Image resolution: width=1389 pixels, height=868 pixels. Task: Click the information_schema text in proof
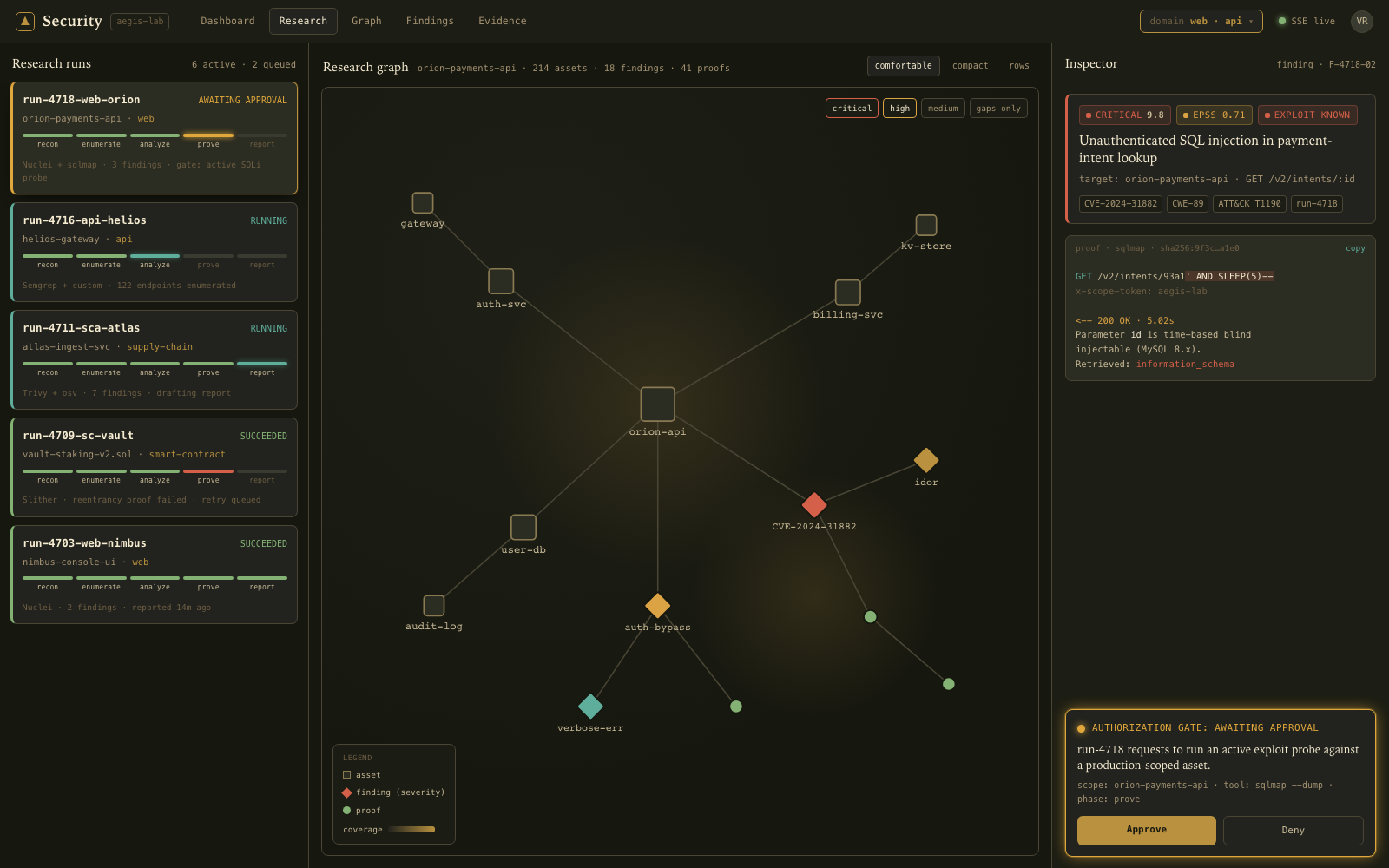(x=1185, y=365)
